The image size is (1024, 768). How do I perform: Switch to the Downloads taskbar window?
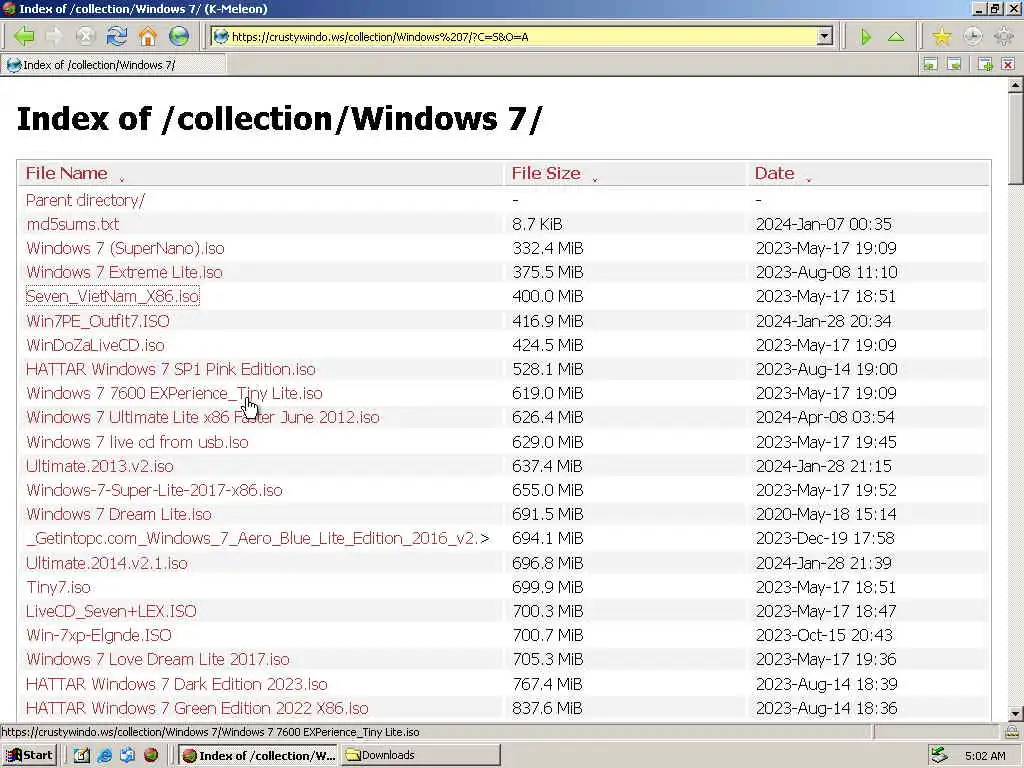(421, 756)
